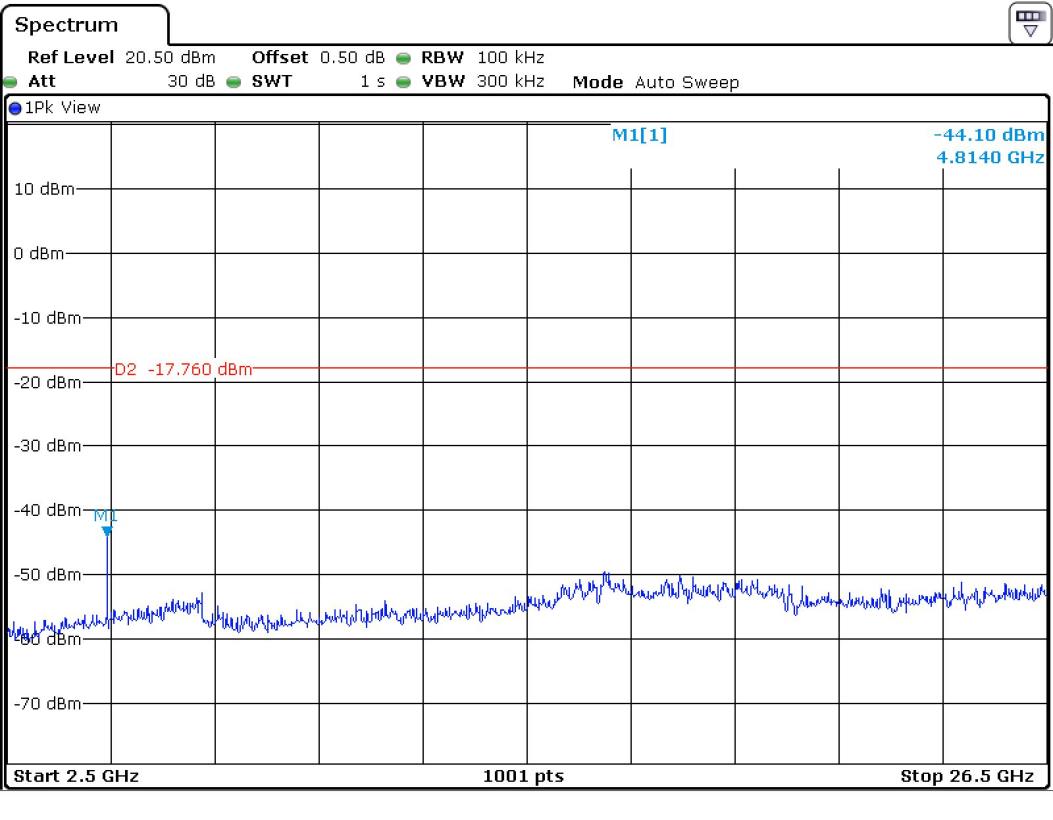Click the D2 -17.760 dBm display line label
The width and height of the screenshot is (1053, 820).
pyautogui.click(x=183, y=369)
